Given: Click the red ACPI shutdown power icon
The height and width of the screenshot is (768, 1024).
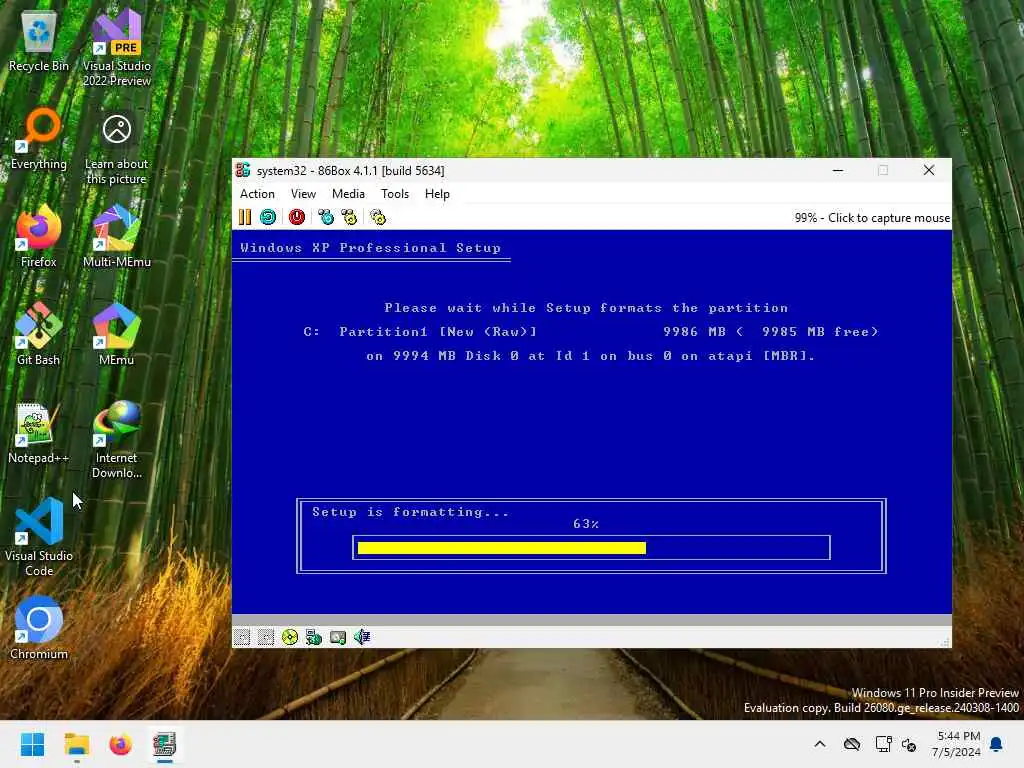Looking at the screenshot, I should coord(296,217).
